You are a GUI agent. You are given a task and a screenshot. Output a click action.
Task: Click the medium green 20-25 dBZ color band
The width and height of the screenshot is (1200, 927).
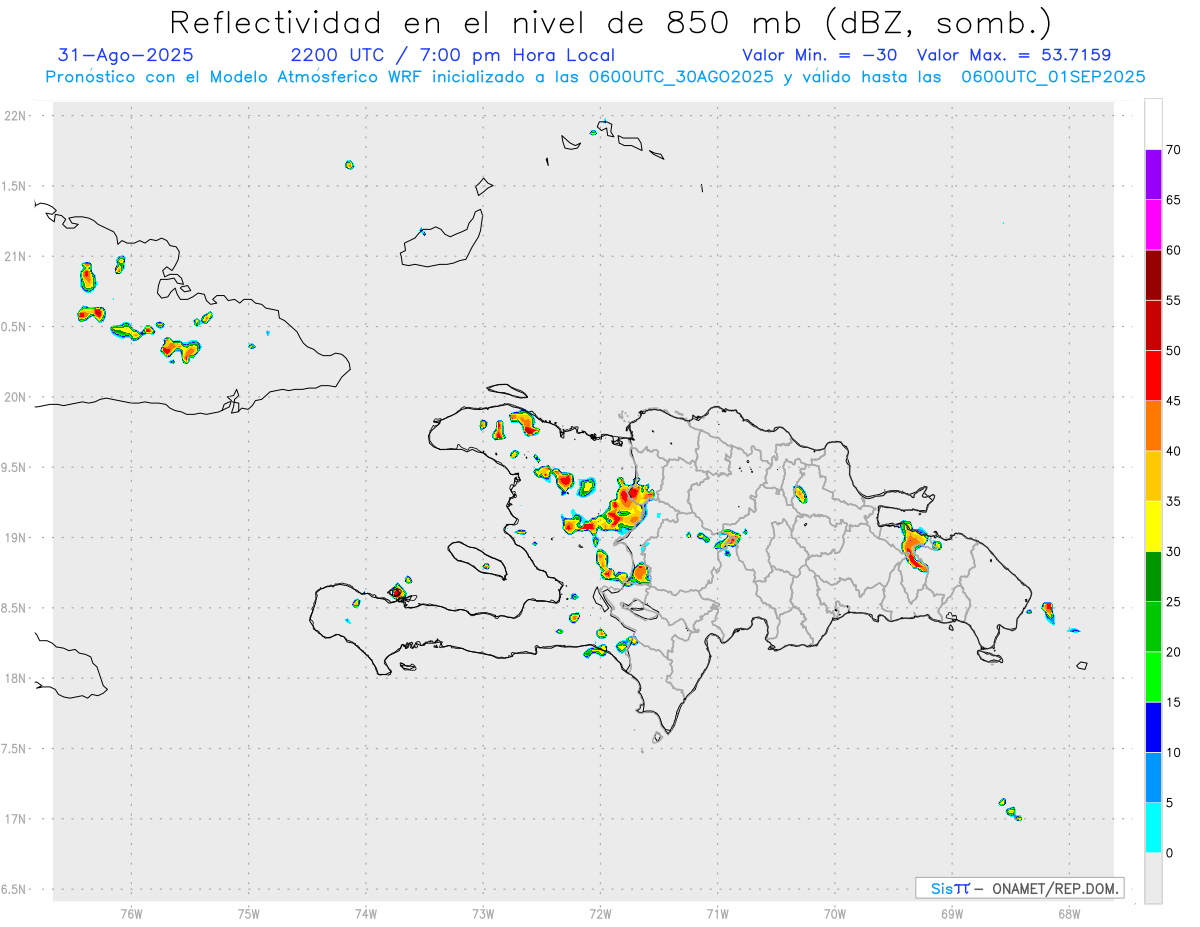[1153, 627]
